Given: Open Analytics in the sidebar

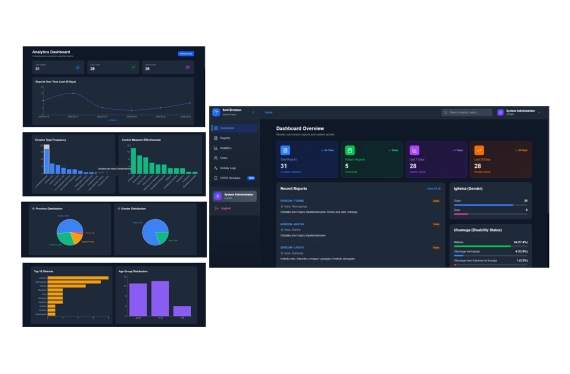Looking at the screenshot, I should click(234, 148).
